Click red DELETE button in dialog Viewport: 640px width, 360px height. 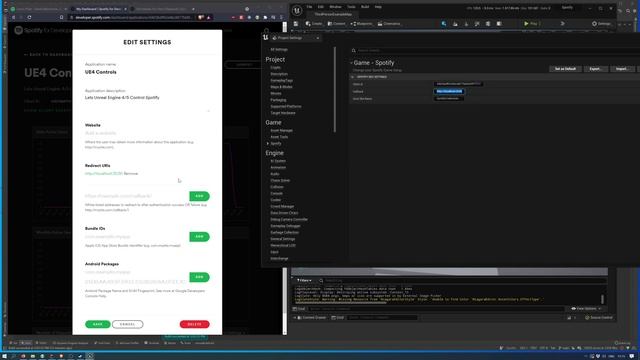pos(194,324)
